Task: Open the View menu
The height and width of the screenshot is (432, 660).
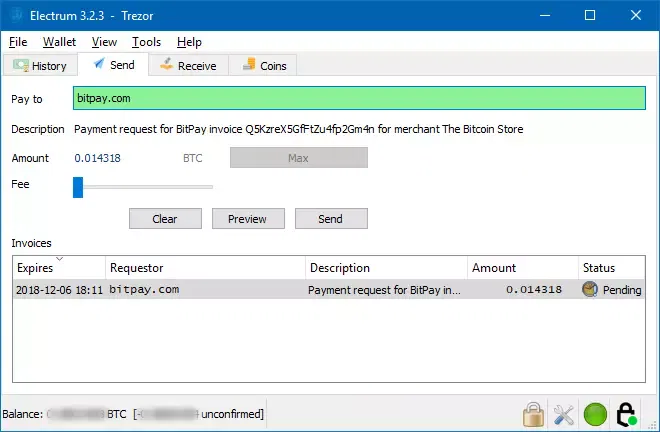Action: pyautogui.click(x=104, y=42)
